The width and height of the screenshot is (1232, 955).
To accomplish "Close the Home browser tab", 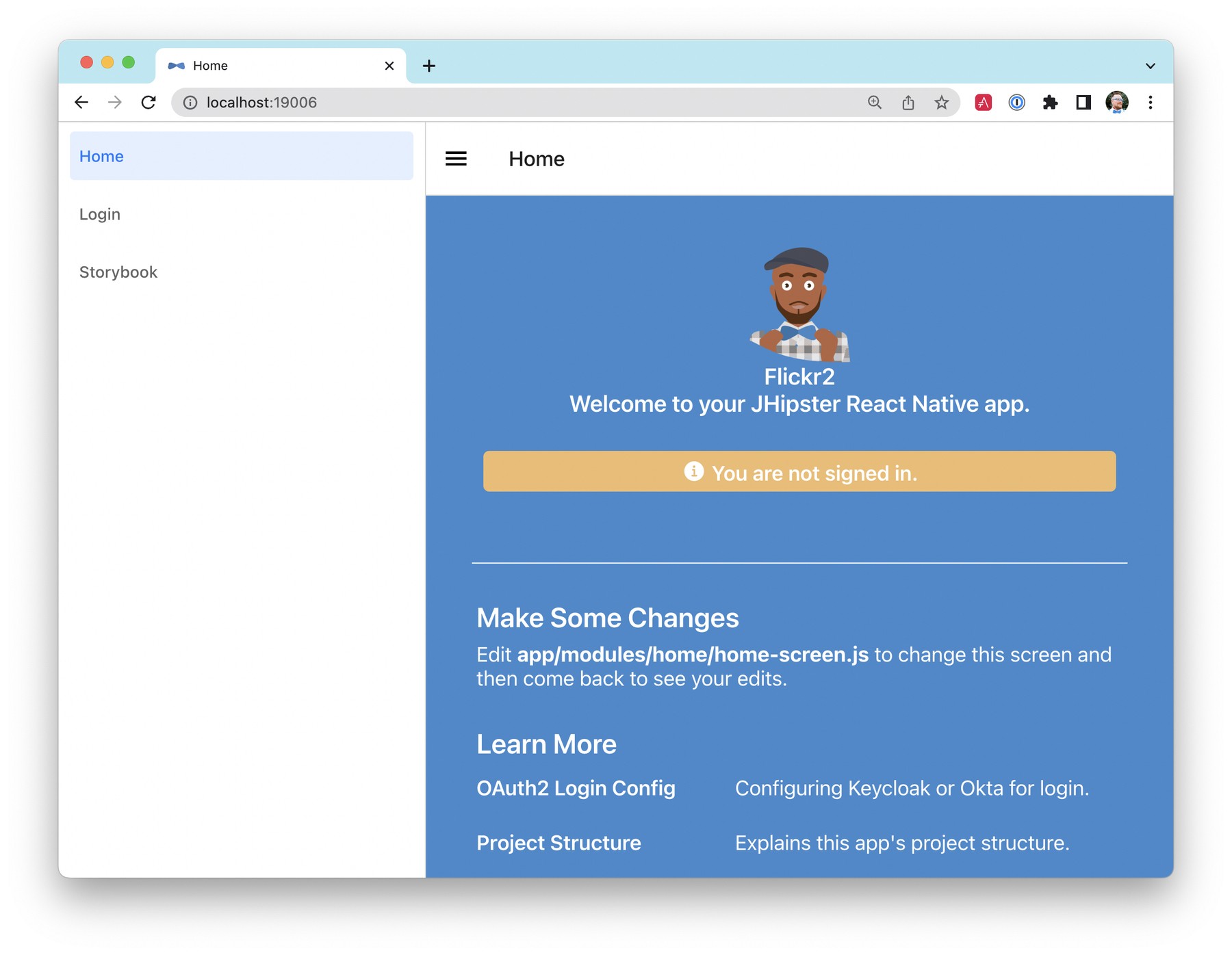I will coord(389,66).
